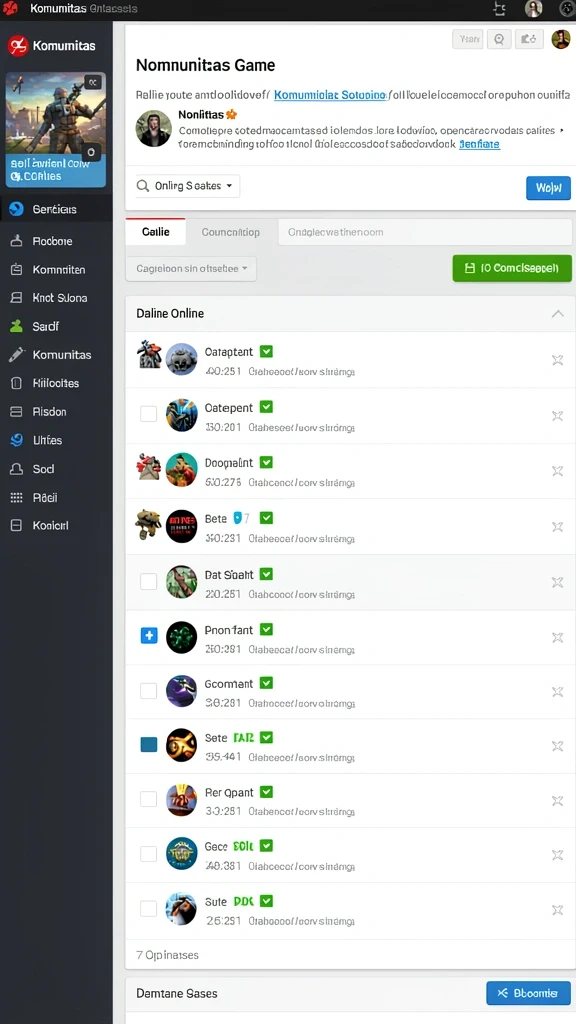Open the user avatar in top bar
The width and height of the screenshot is (576, 1024).
coord(534,8)
